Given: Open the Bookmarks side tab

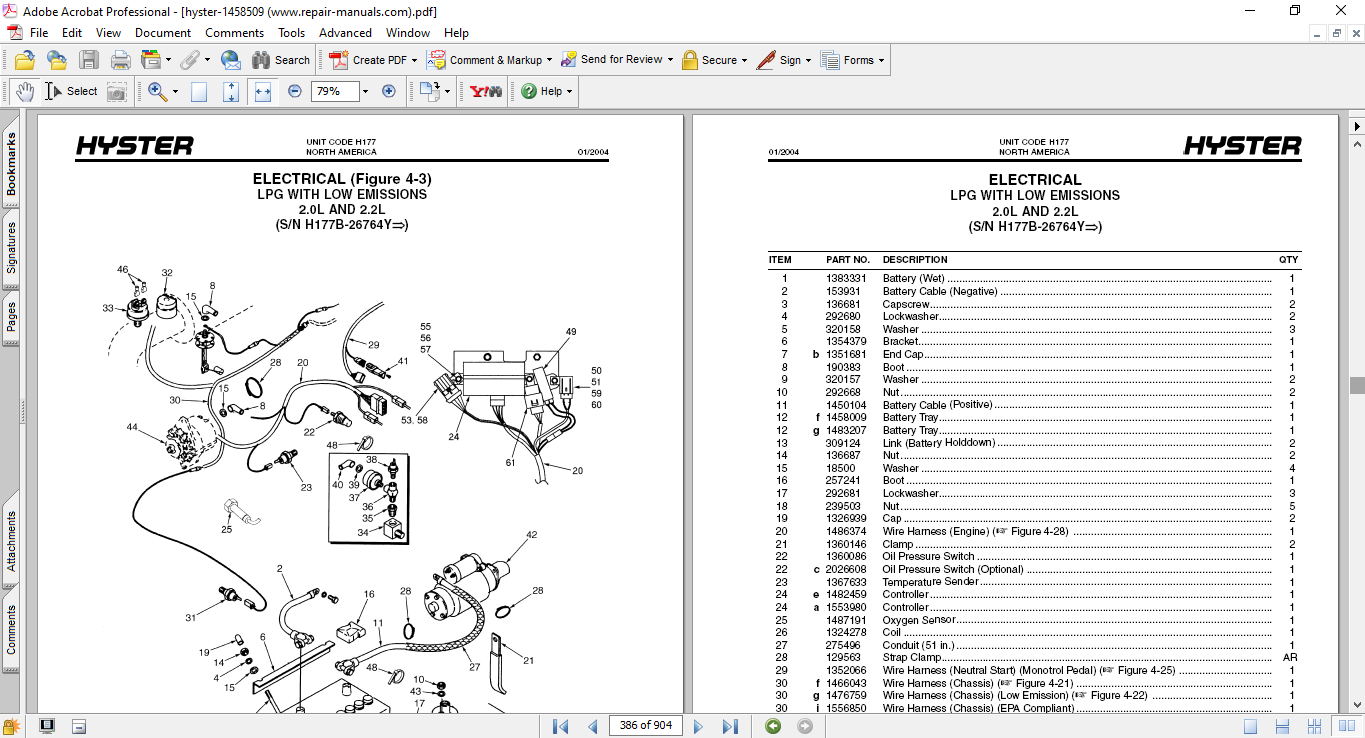Looking at the screenshot, I should click(x=11, y=164).
